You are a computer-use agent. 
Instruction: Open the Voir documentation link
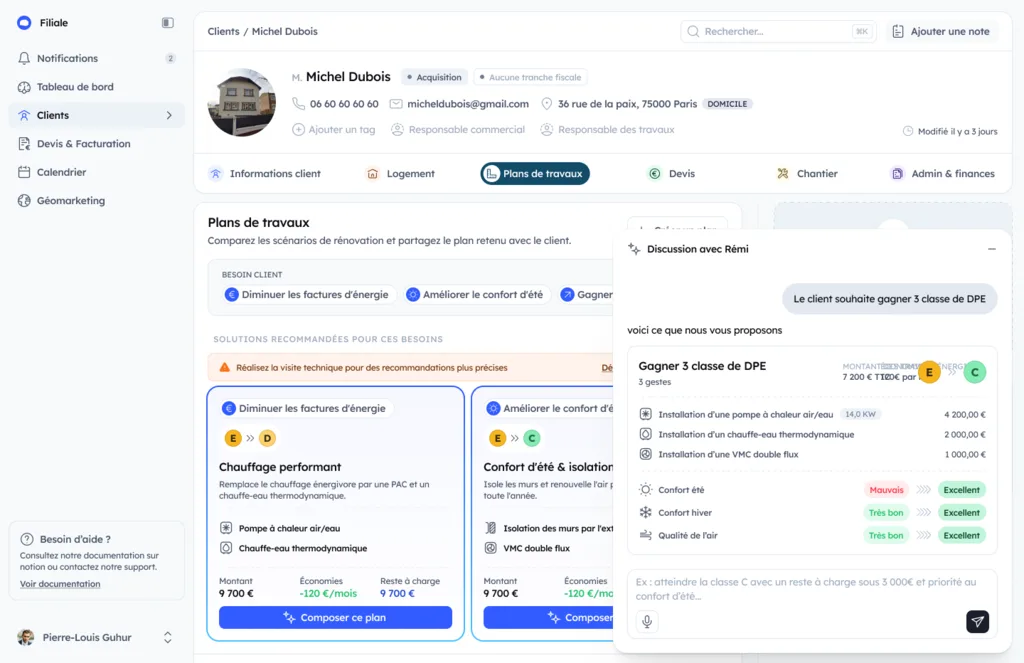tap(60, 584)
